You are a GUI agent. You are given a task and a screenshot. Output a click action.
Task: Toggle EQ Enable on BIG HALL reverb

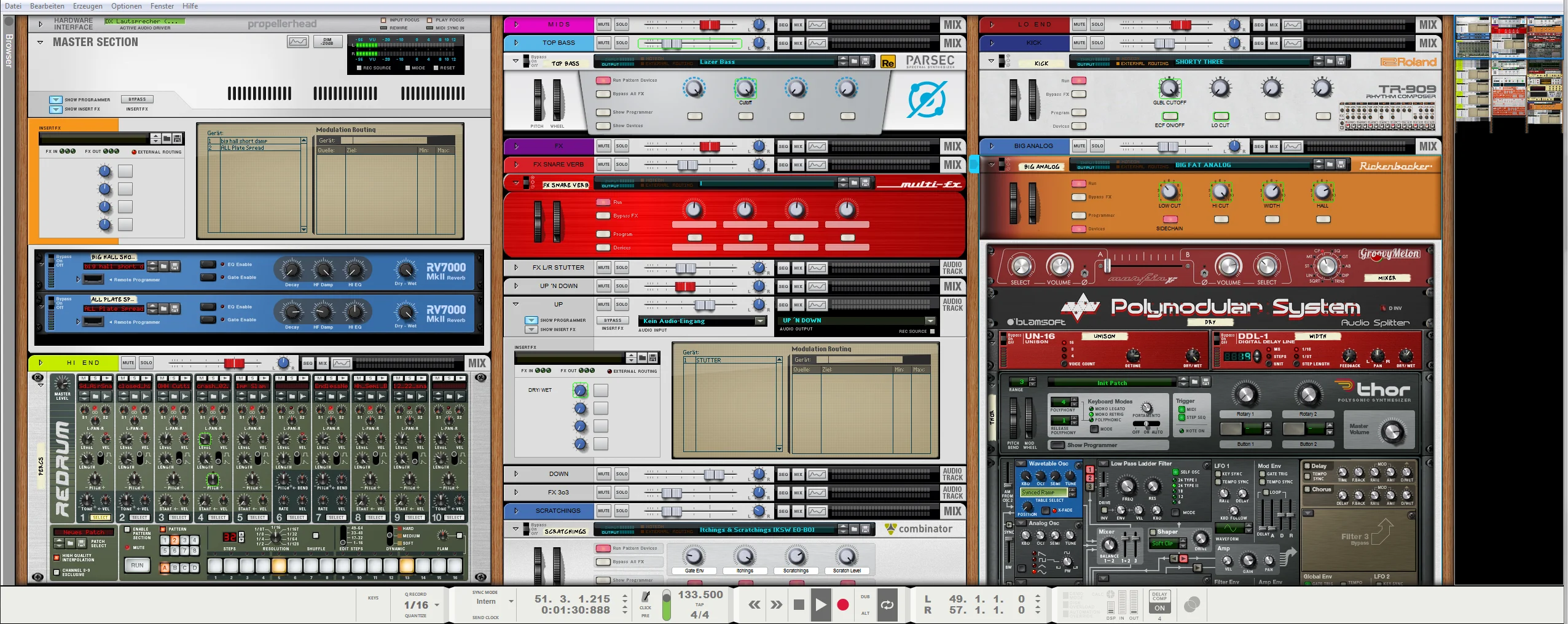(209, 264)
